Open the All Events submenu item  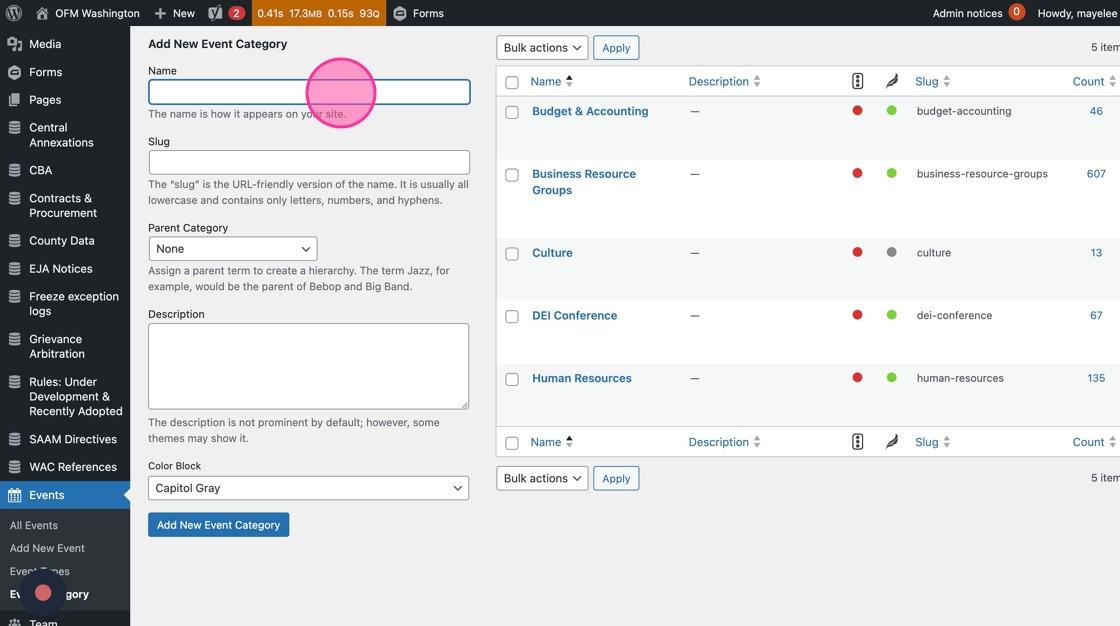34,525
